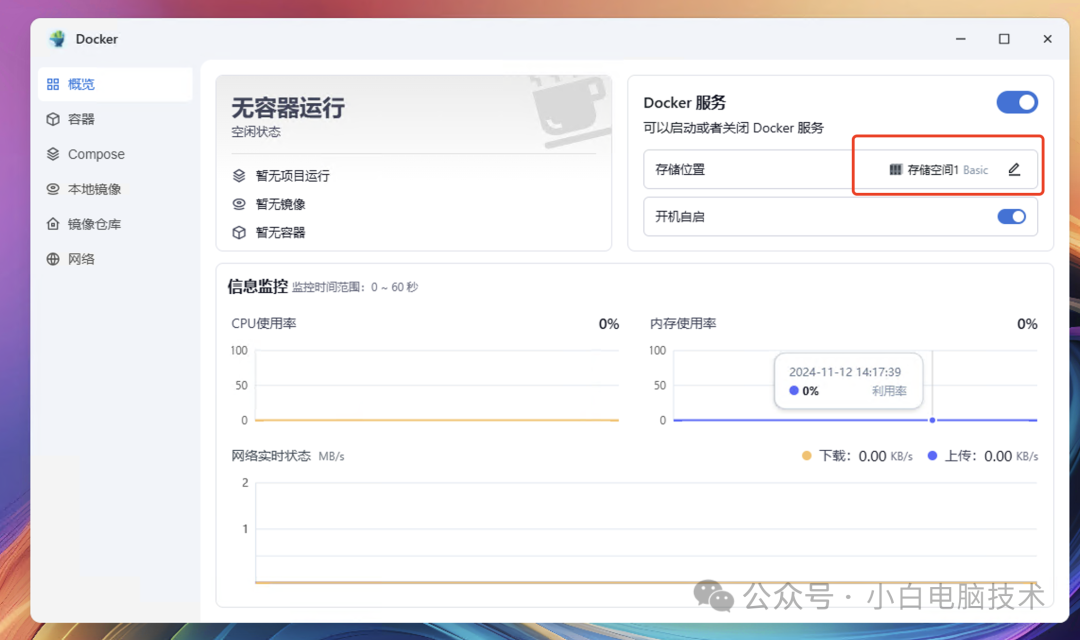Viewport: 1080px width, 640px height.
Task: Turn off the Docker 服务 toggle switch
Action: click(1017, 103)
